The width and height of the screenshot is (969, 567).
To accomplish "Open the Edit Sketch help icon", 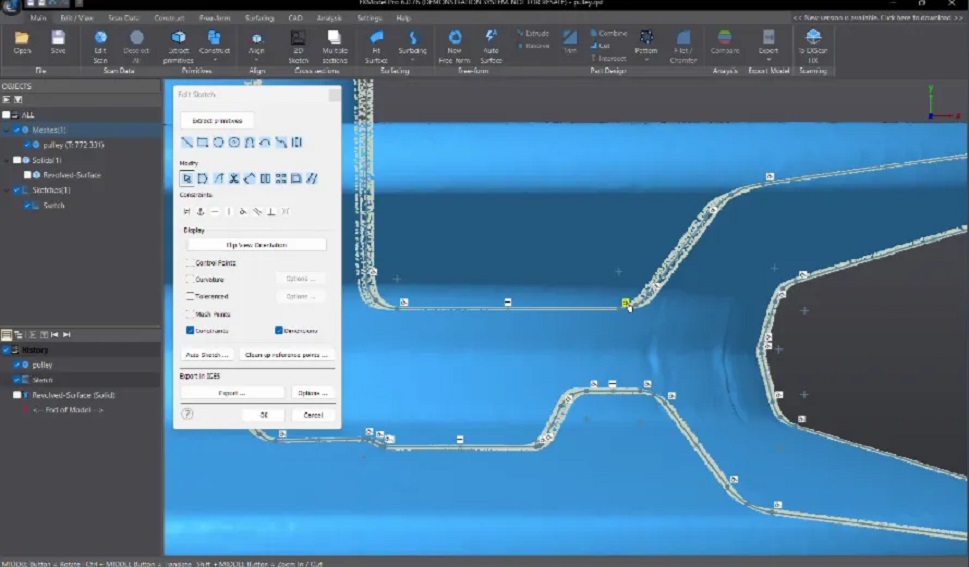I will pyautogui.click(x=187, y=414).
